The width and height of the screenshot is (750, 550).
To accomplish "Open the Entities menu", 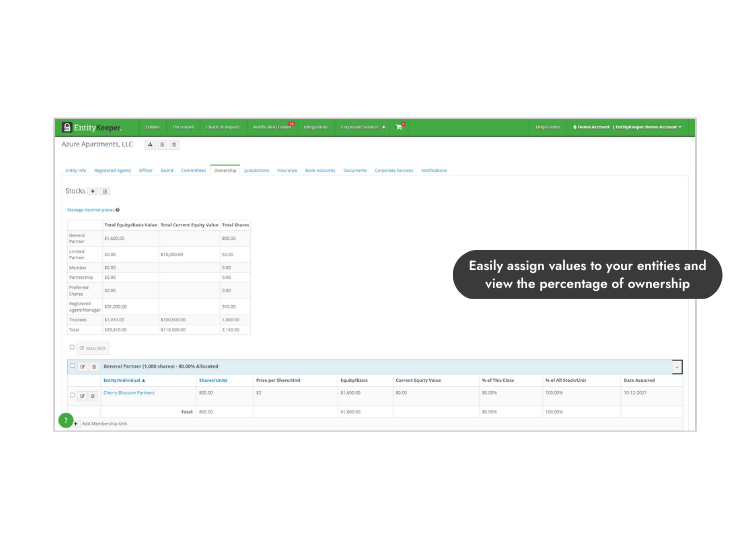I will pos(153,127).
